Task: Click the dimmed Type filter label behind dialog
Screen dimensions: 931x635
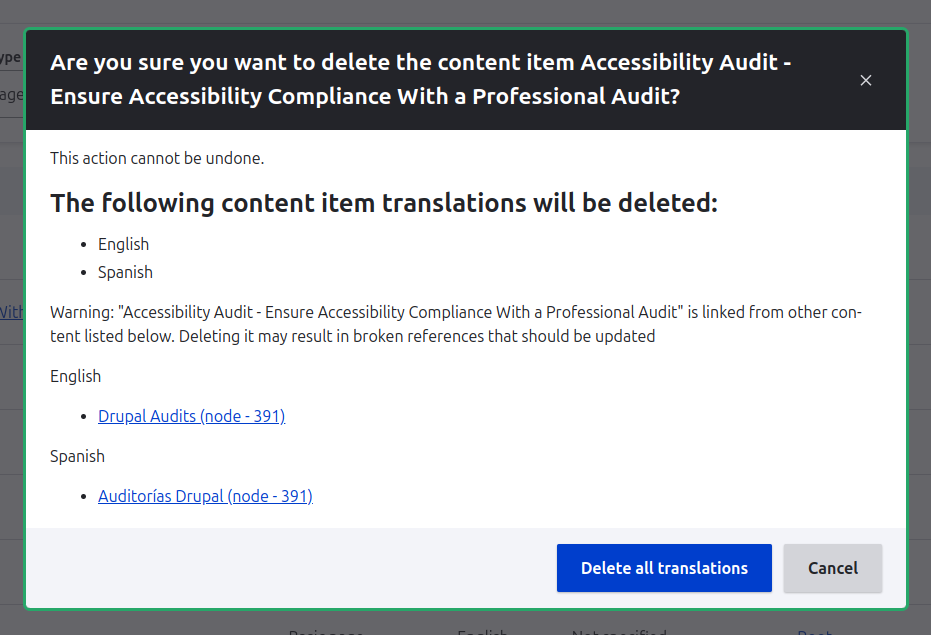Action: click(10, 58)
